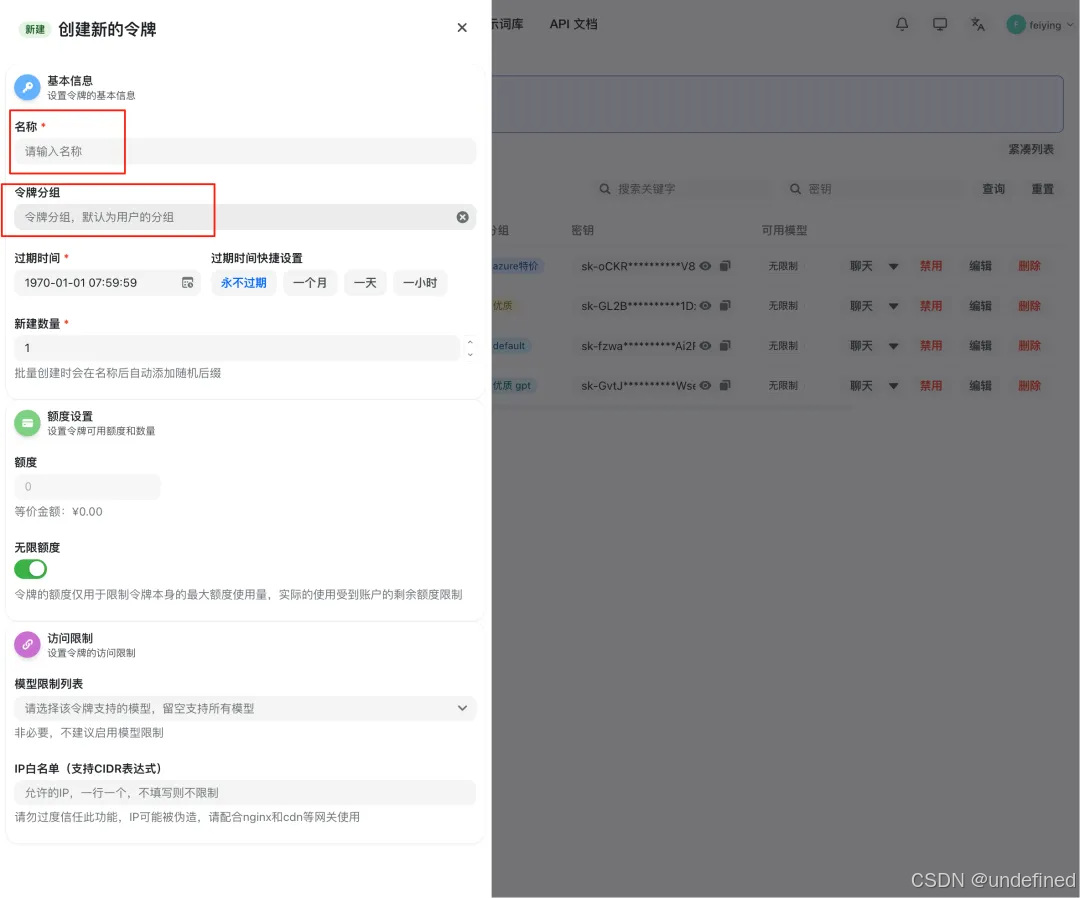Click the magnifier icon beside 密钥 field

(795, 189)
